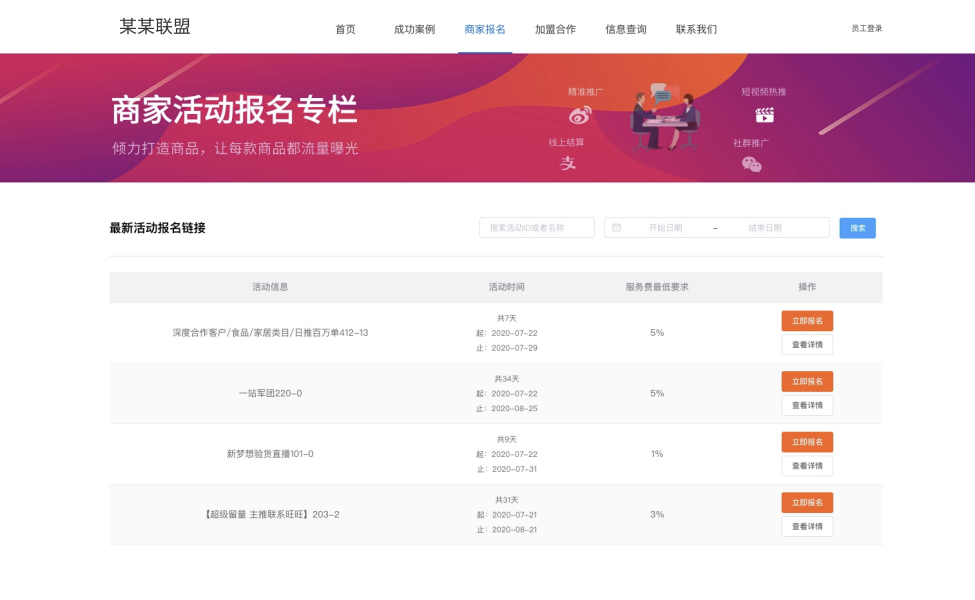975x600 pixels.
Task: Open the 结束日期 end date picker
Action: [765, 228]
